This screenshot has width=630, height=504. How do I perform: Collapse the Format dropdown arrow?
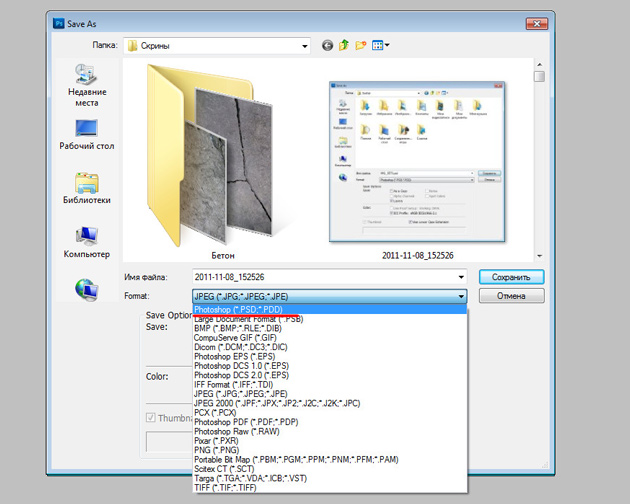461,297
